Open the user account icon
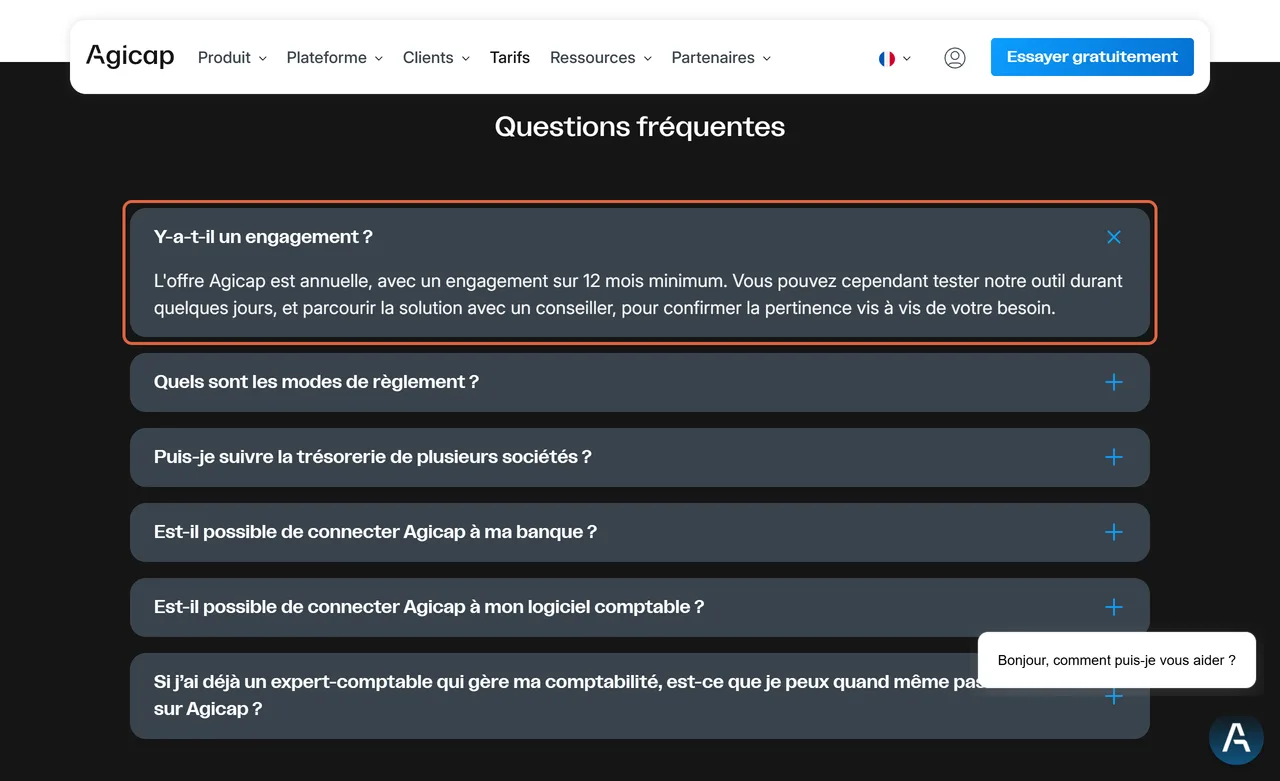 [955, 58]
